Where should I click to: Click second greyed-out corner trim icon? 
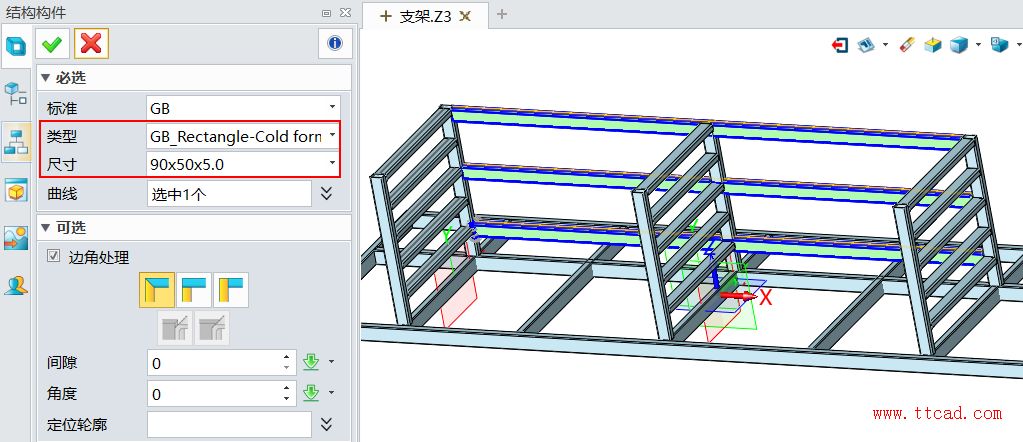(x=212, y=328)
